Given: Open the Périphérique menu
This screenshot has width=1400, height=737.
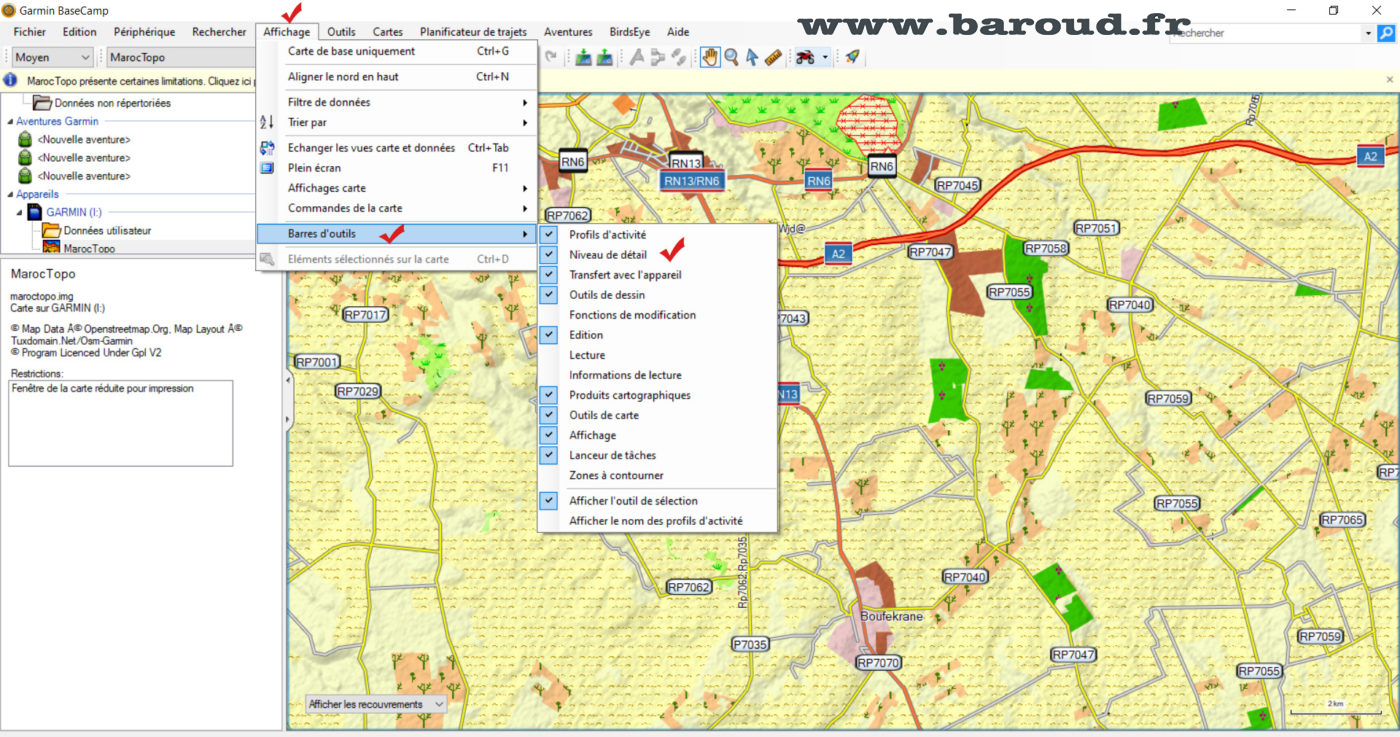Looking at the screenshot, I should point(144,32).
